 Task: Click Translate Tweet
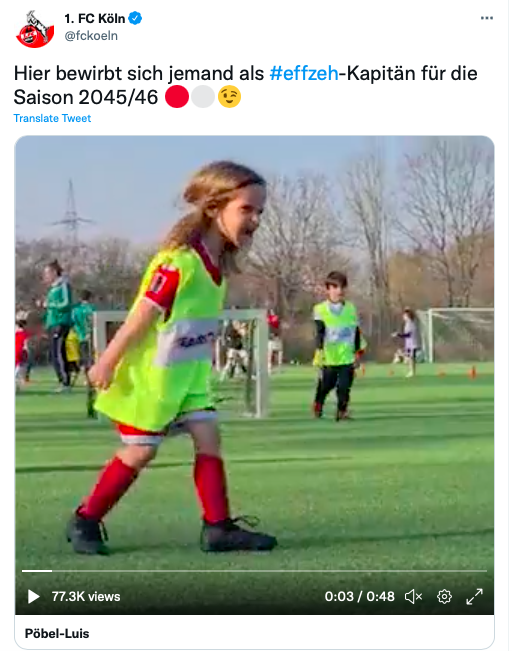(52, 118)
